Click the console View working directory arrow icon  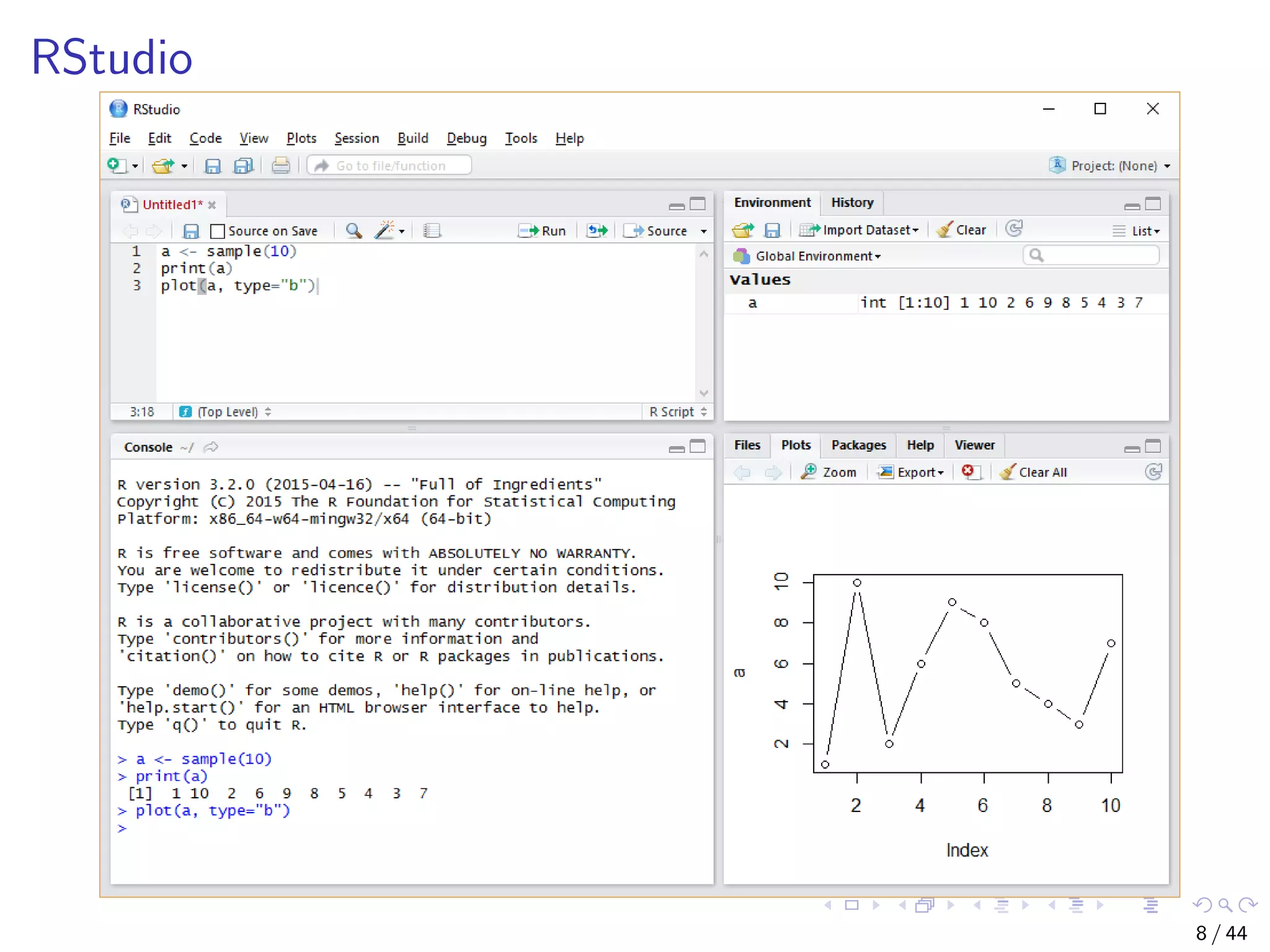(211, 447)
